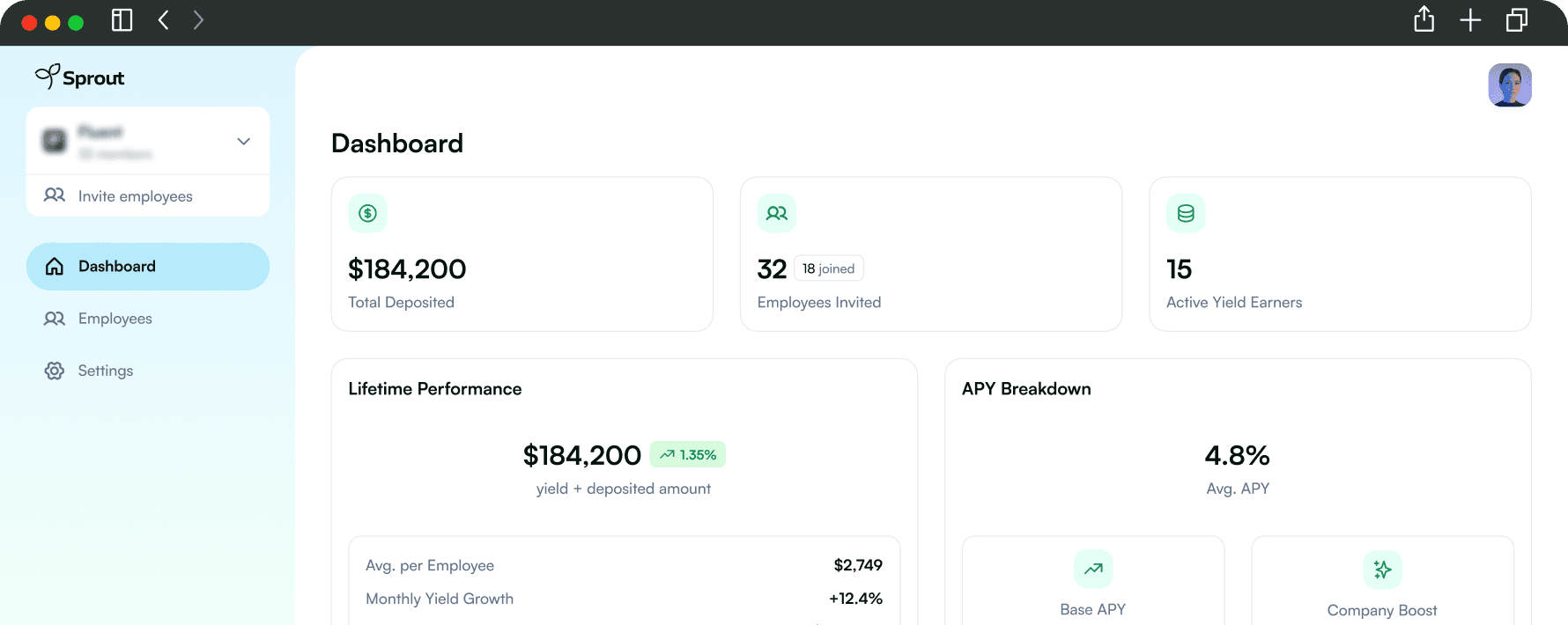This screenshot has height=625, width=1568.
Task: Click the 1.35% growth badge
Action: tap(687, 455)
